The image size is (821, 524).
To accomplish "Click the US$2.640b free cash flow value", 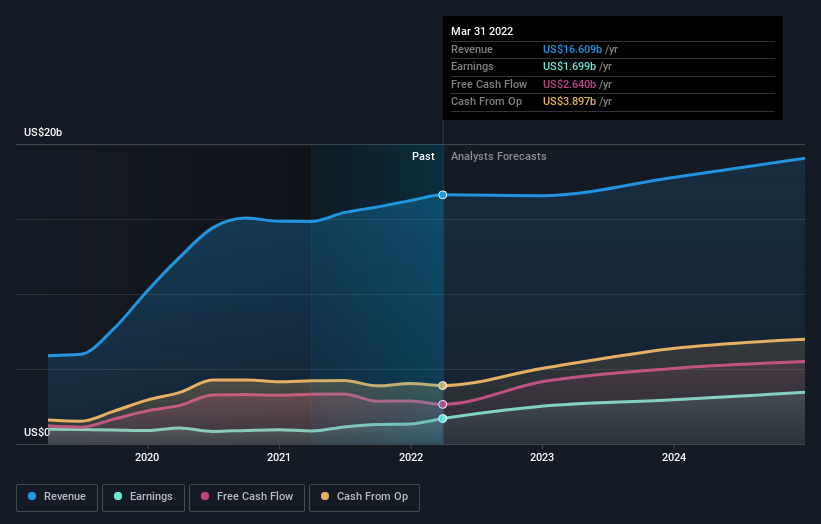I will click(569, 84).
